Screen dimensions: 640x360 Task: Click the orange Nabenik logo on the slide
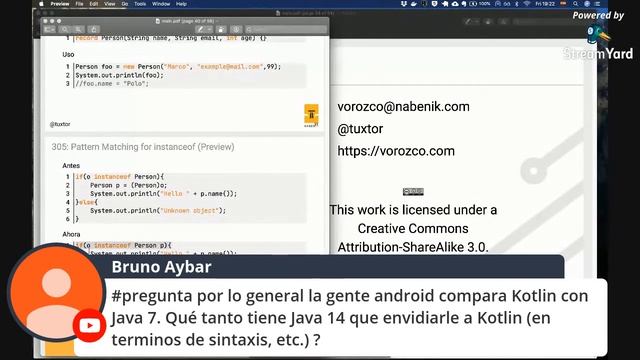tap(311, 115)
